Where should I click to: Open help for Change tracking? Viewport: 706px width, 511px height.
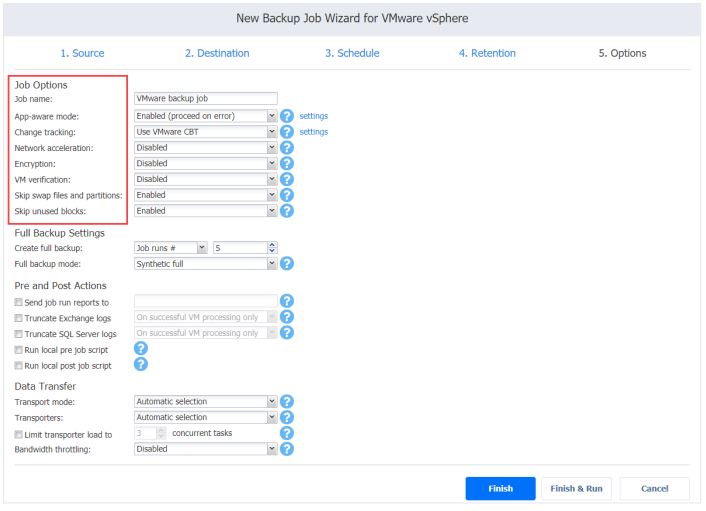pyautogui.click(x=287, y=132)
